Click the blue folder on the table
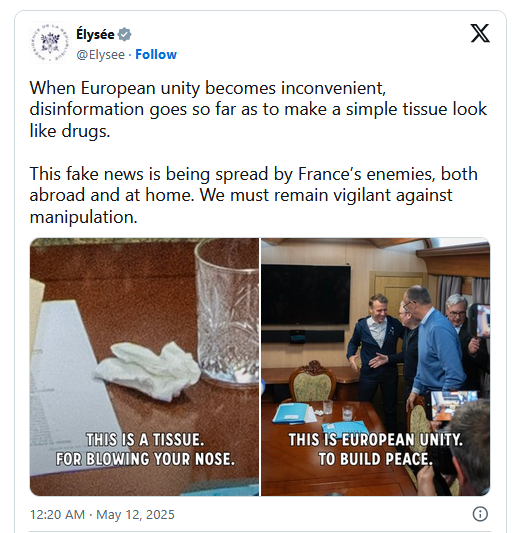Image resolution: width=513 pixels, height=533 pixels. pyautogui.click(x=291, y=413)
